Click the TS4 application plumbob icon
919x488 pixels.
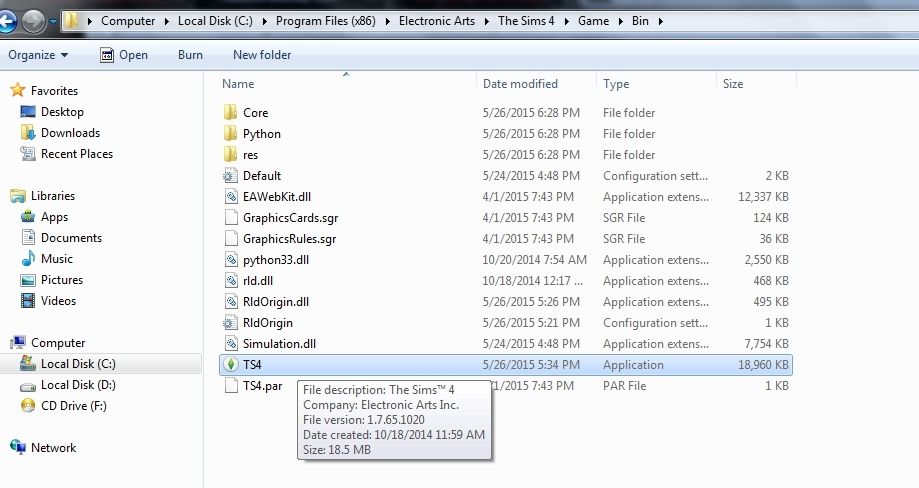[231, 364]
